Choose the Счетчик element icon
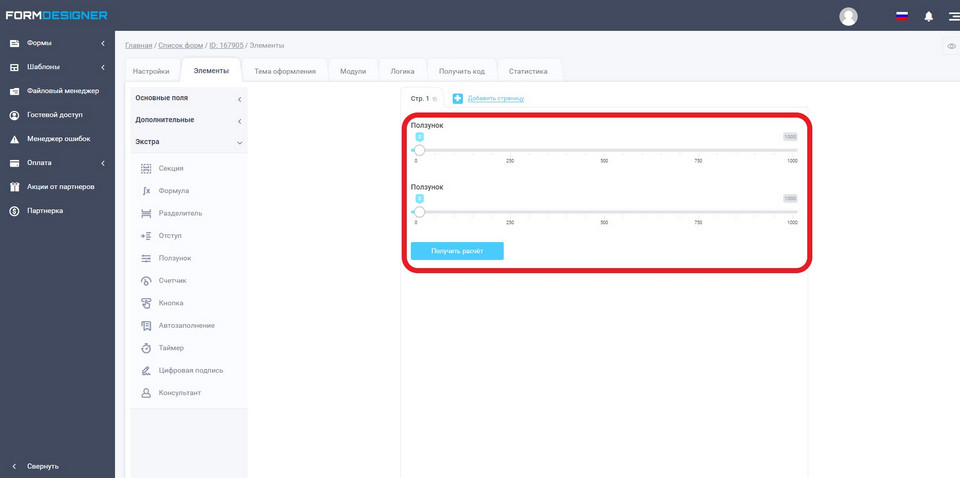The image size is (960, 478). click(x=146, y=281)
